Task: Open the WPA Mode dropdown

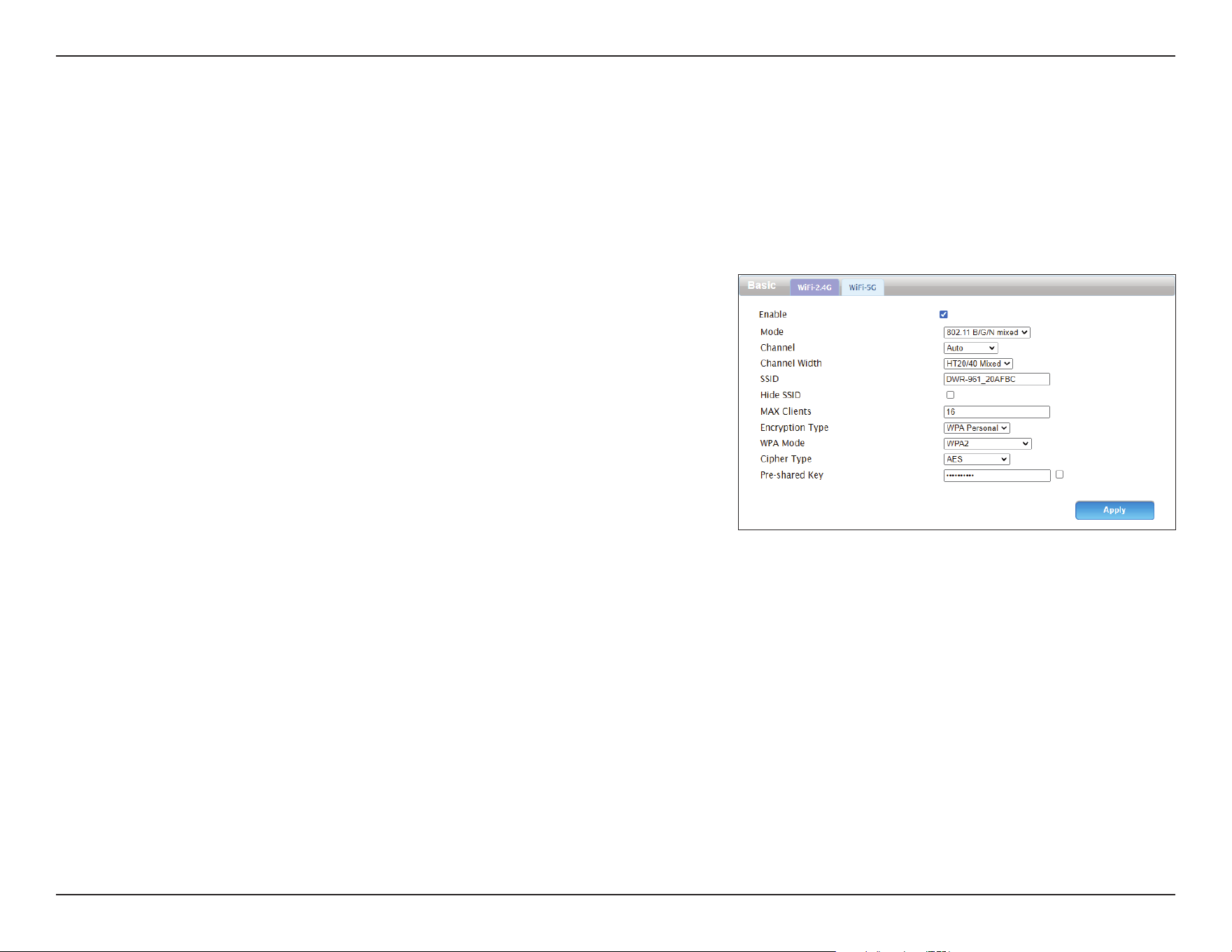Action: click(987, 443)
